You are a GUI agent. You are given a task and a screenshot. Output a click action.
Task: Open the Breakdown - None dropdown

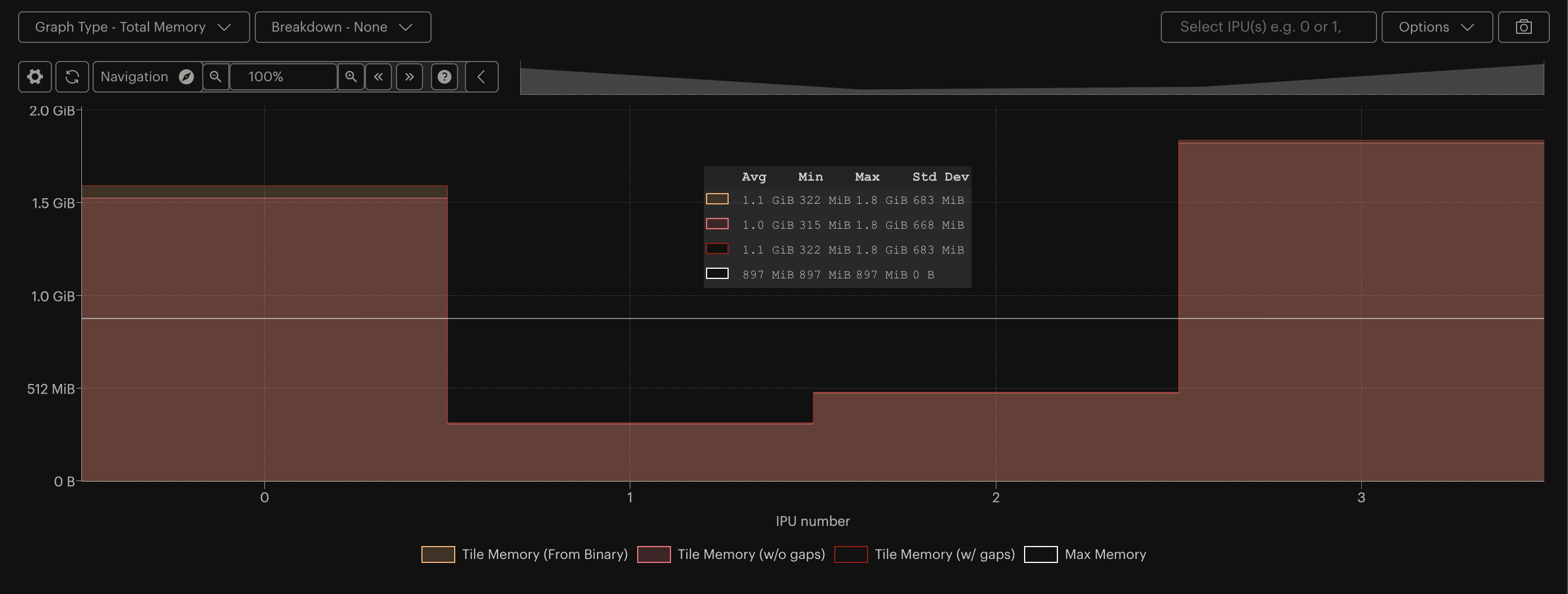tap(343, 27)
